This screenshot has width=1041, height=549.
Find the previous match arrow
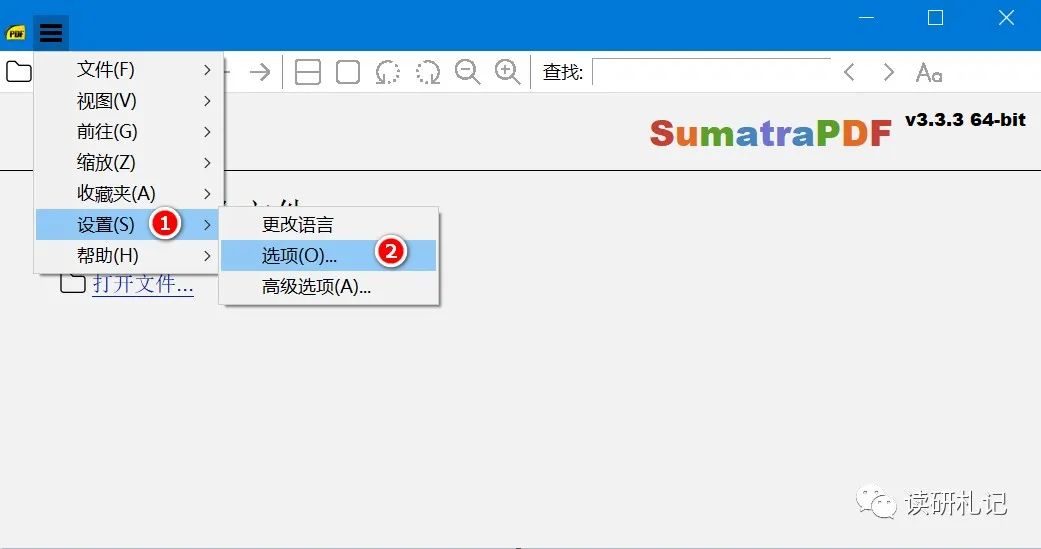[x=848, y=72]
